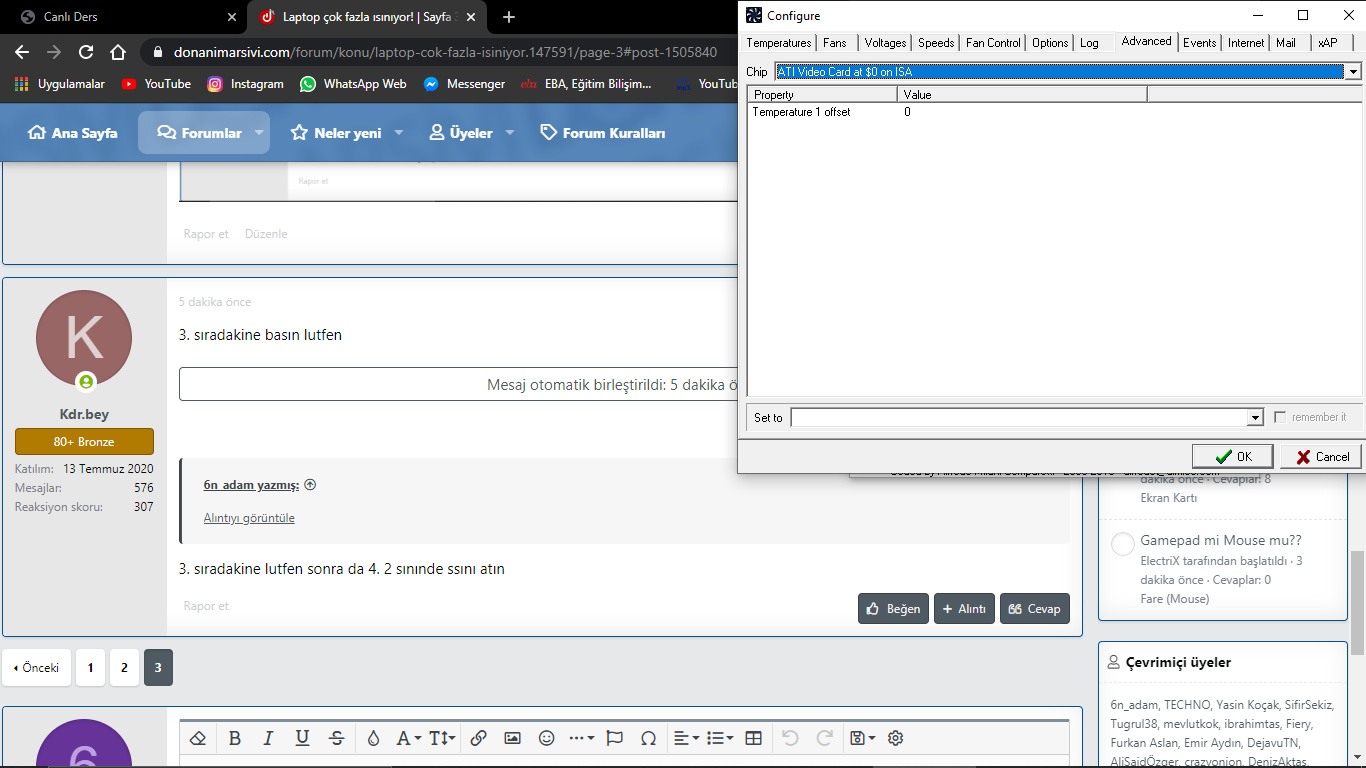Click the flag icon in editor toolbar
1366x768 pixels.
(615, 738)
